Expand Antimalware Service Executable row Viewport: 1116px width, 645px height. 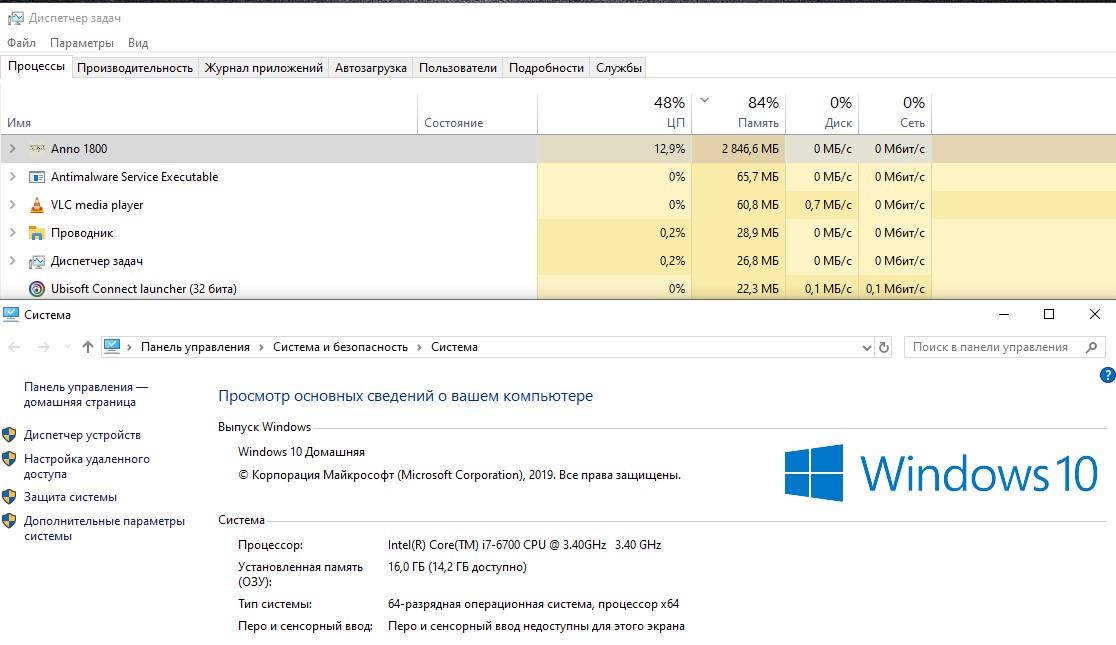[12, 177]
